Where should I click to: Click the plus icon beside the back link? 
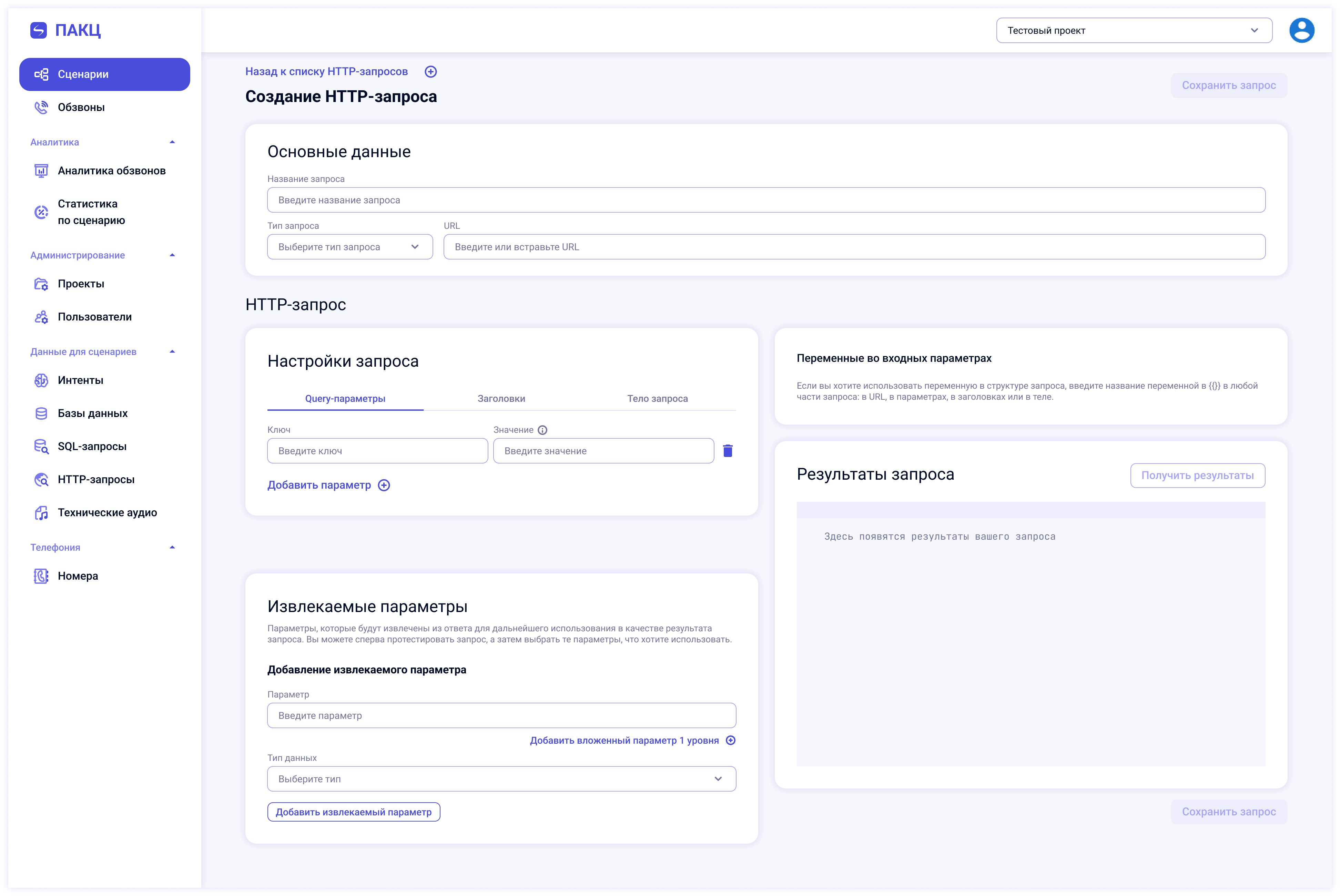(x=431, y=71)
